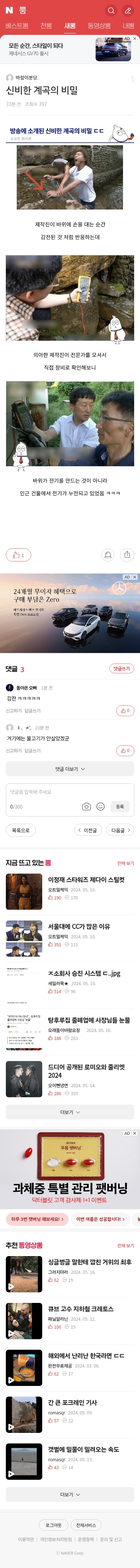Click the Naver N logo

click(9, 10)
